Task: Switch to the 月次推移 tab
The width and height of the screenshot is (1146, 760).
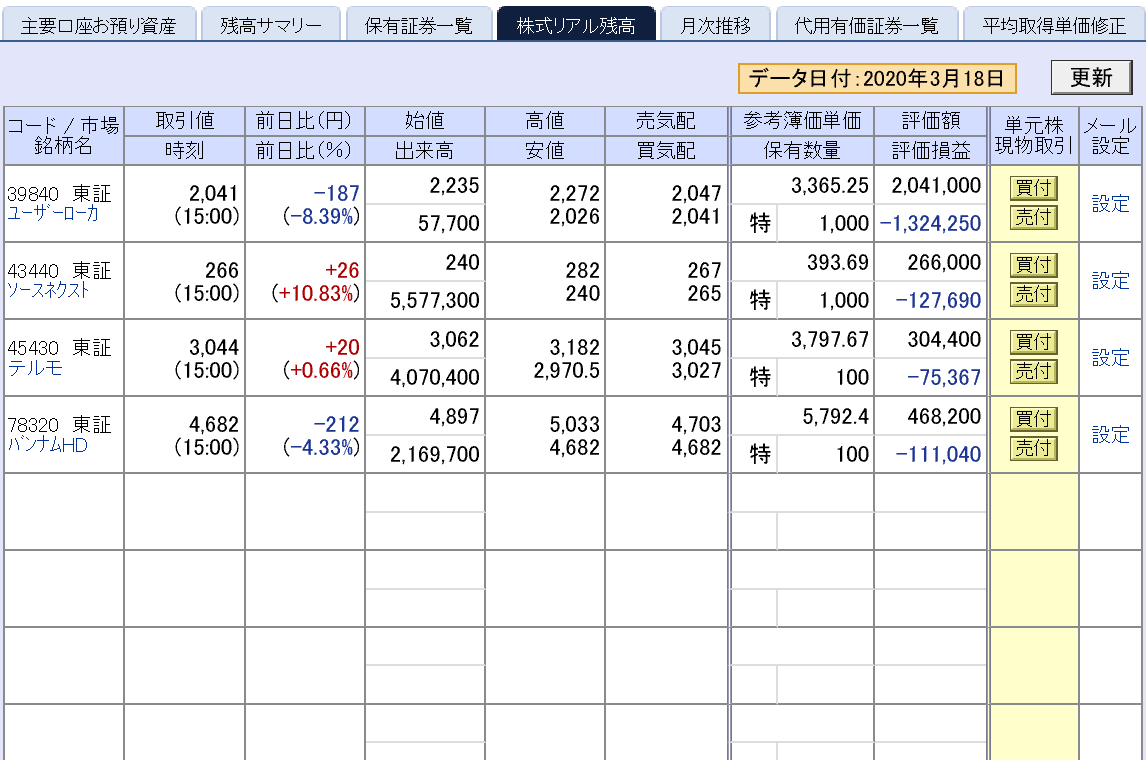Action: (x=717, y=22)
